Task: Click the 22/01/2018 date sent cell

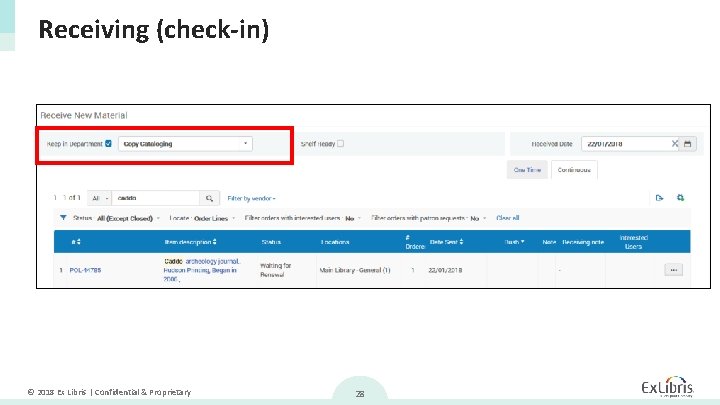Action: pyautogui.click(x=445, y=270)
